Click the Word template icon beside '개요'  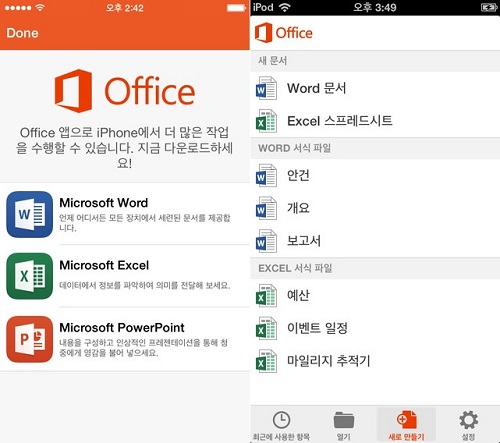point(266,208)
